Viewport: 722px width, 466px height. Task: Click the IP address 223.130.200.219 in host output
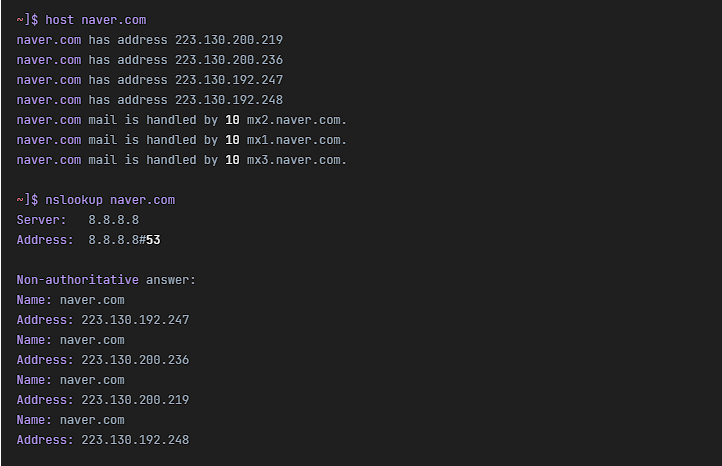tap(229, 40)
